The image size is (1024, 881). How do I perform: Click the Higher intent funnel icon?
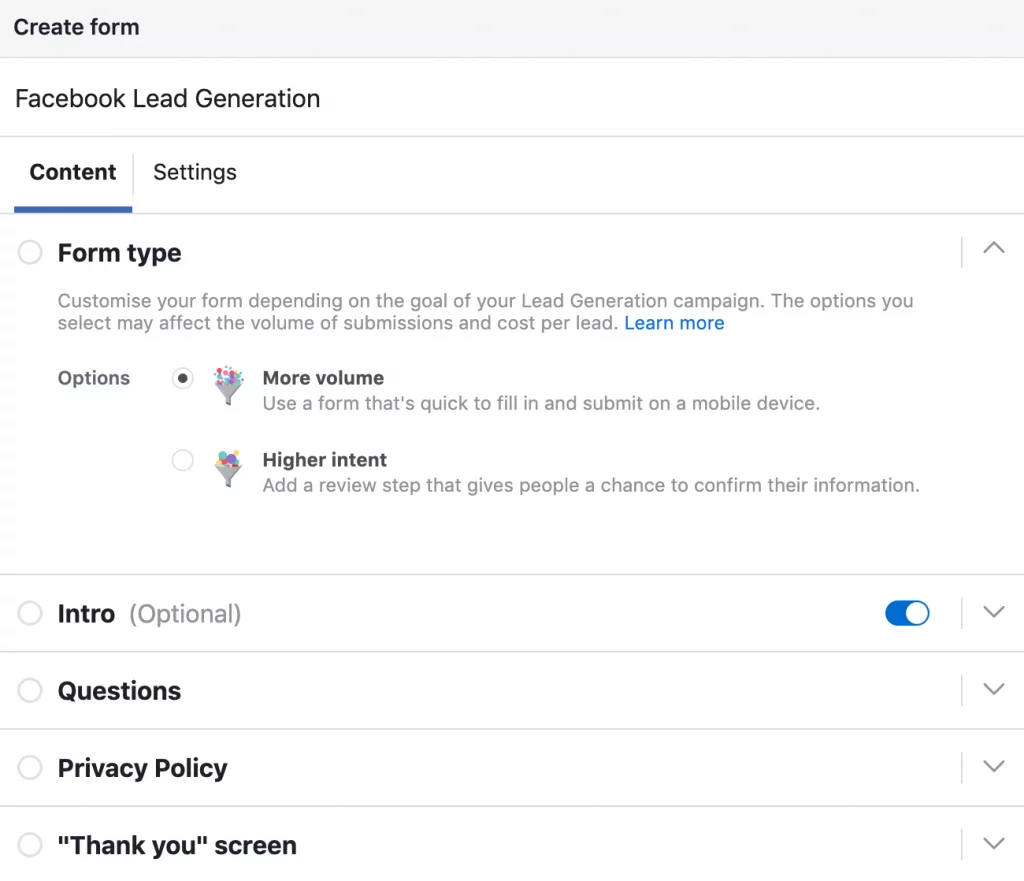point(229,468)
